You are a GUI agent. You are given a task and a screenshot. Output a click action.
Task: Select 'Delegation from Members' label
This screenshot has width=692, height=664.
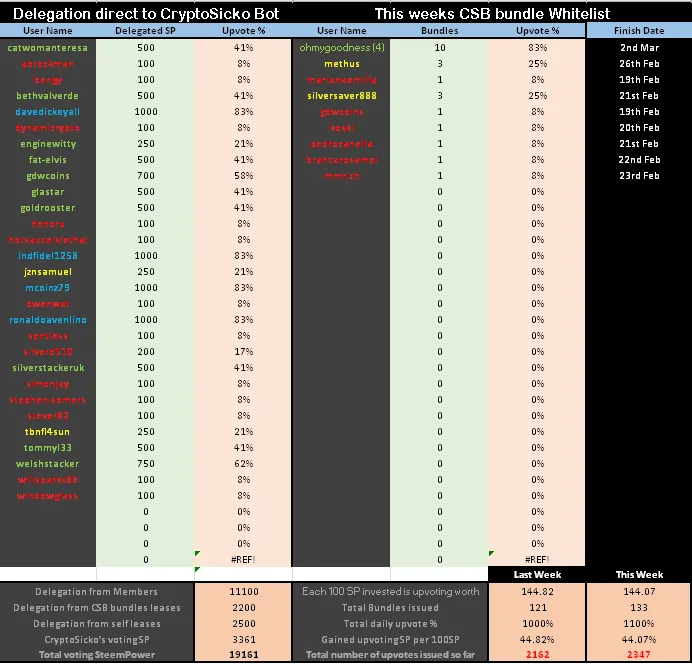tap(96, 592)
